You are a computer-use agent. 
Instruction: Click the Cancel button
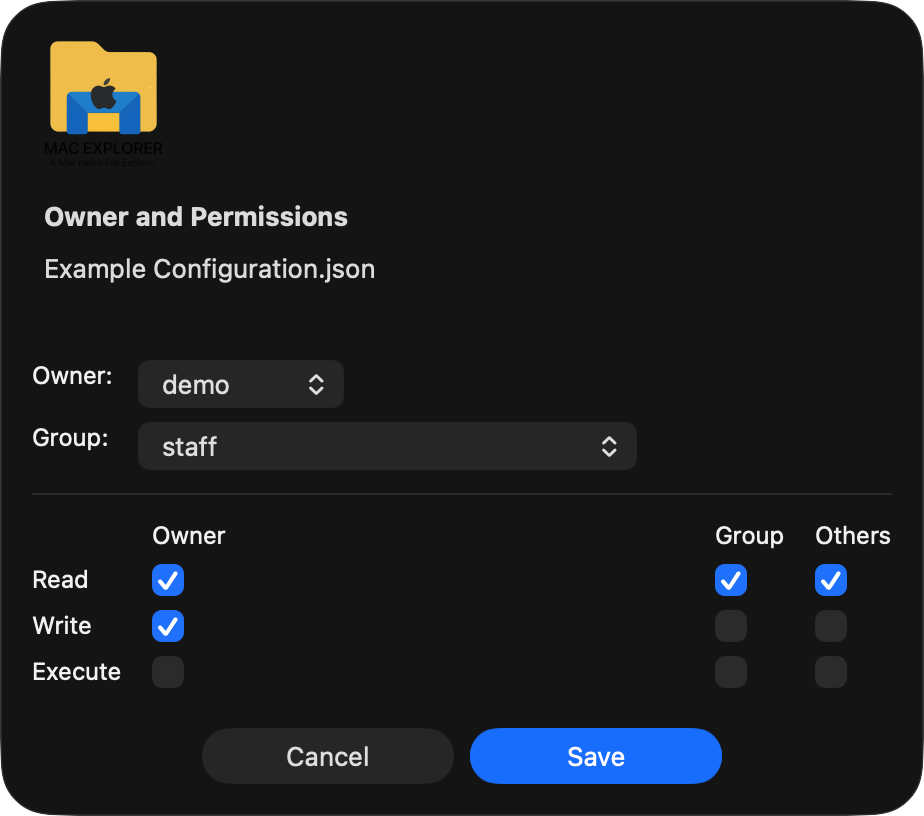[x=328, y=756]
